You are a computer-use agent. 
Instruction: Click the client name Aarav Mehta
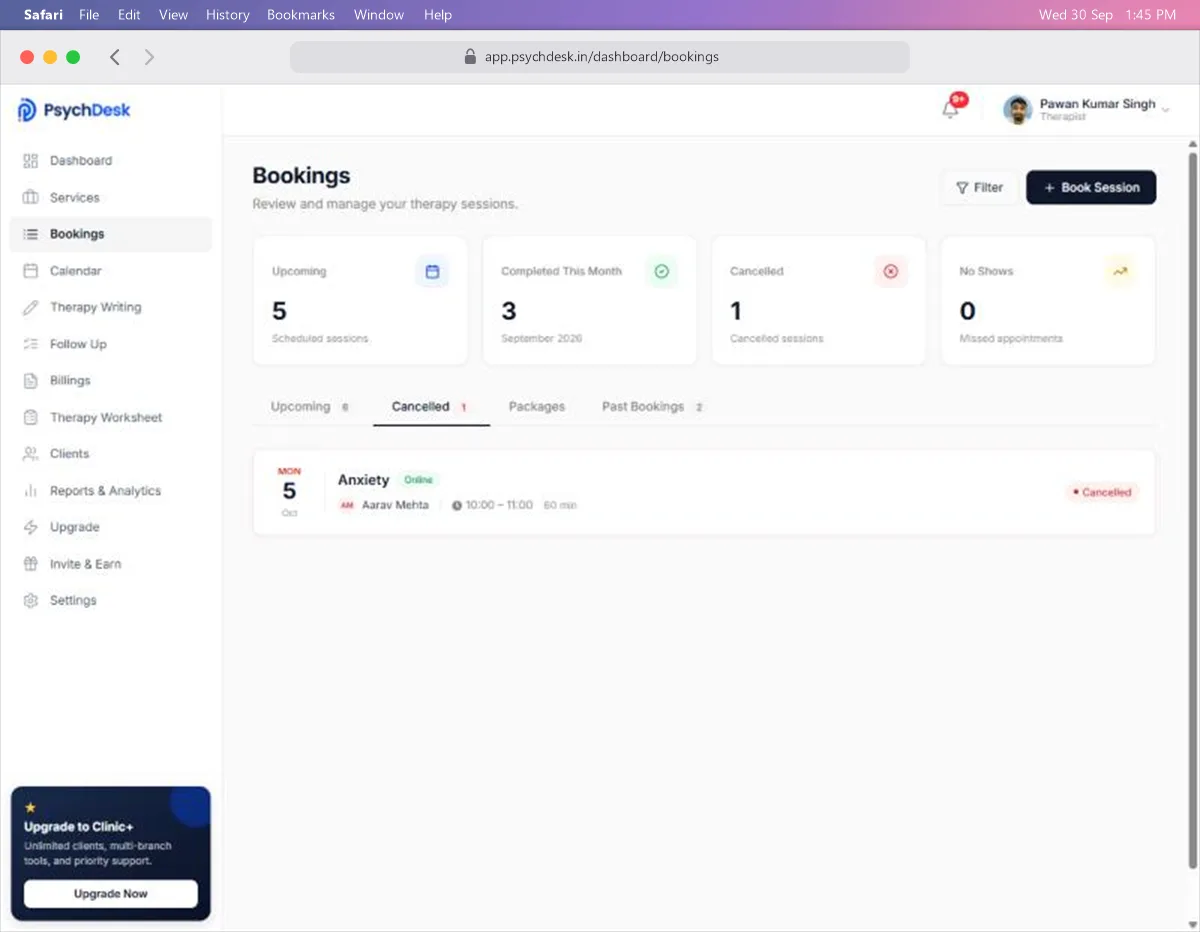395,505
